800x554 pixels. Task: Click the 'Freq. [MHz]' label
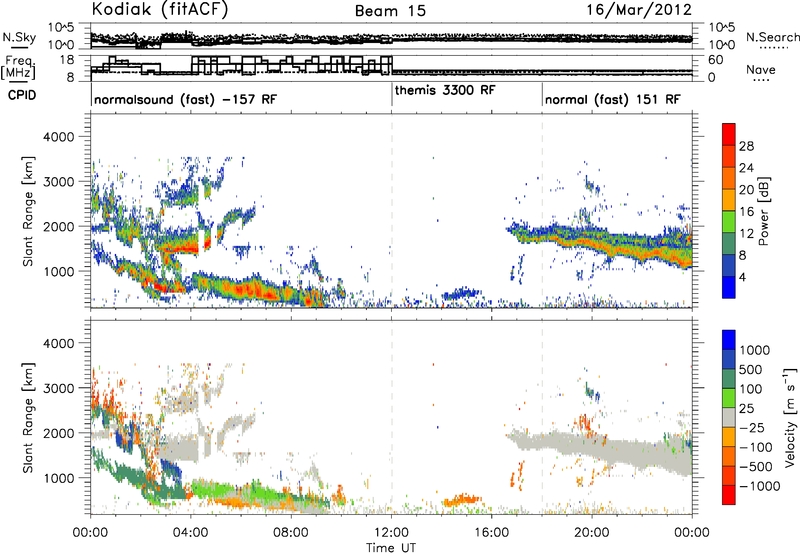[x=19, y=68]
